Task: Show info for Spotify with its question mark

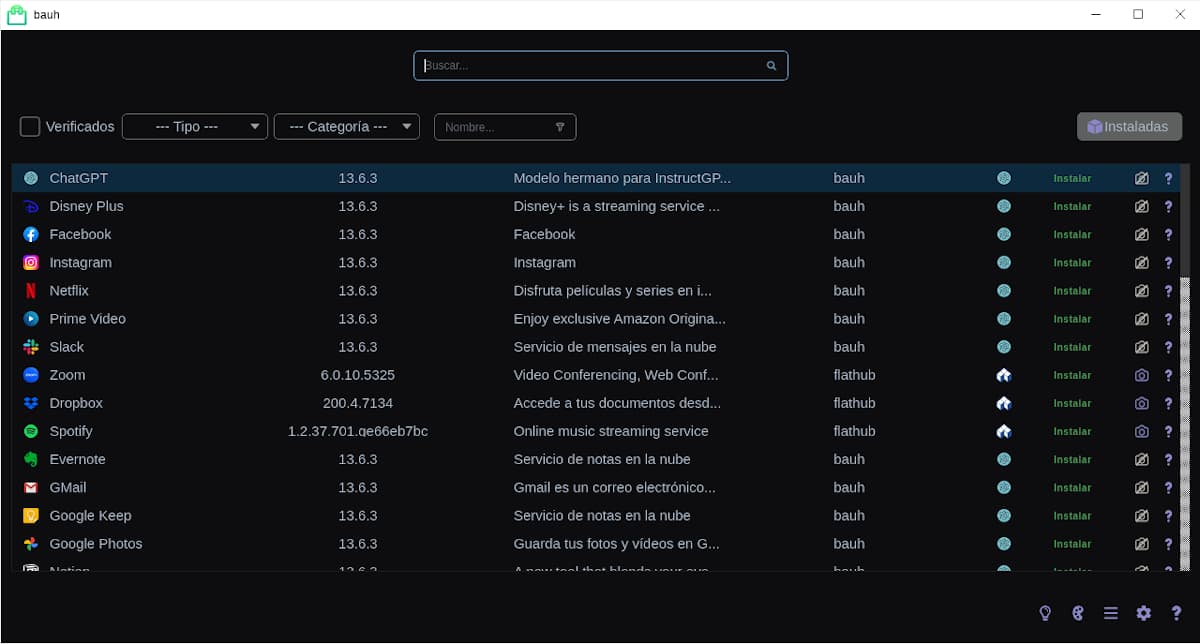Action: pos(1168,431)
